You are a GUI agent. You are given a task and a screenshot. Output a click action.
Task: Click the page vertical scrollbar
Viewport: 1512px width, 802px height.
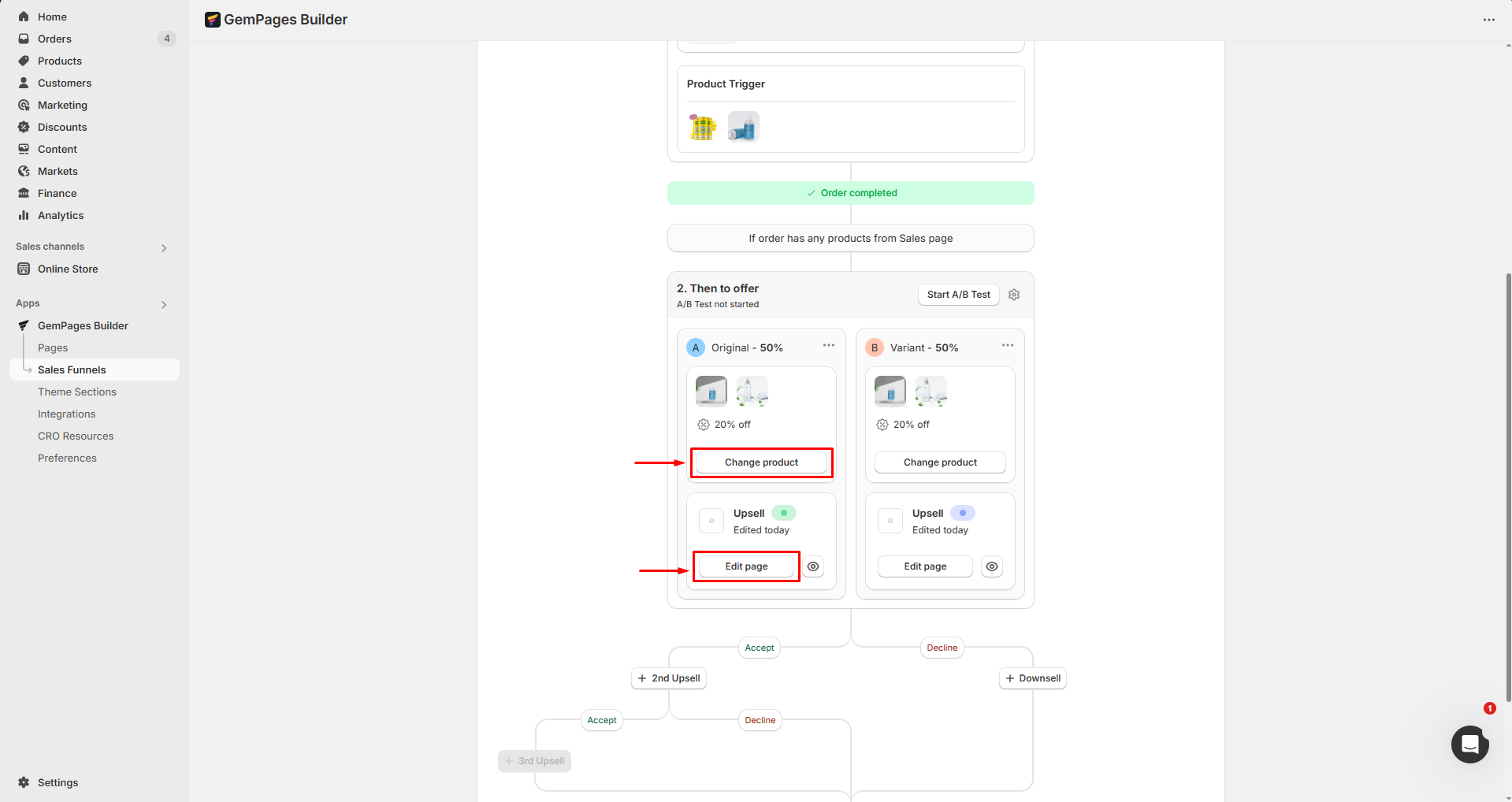tap(1508, 487)
